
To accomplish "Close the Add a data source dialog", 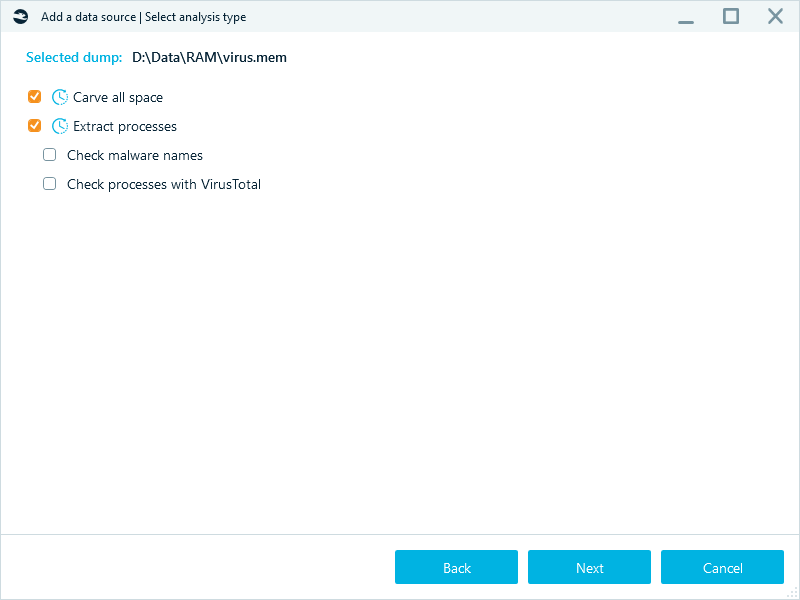I will [x=775, y=16].
